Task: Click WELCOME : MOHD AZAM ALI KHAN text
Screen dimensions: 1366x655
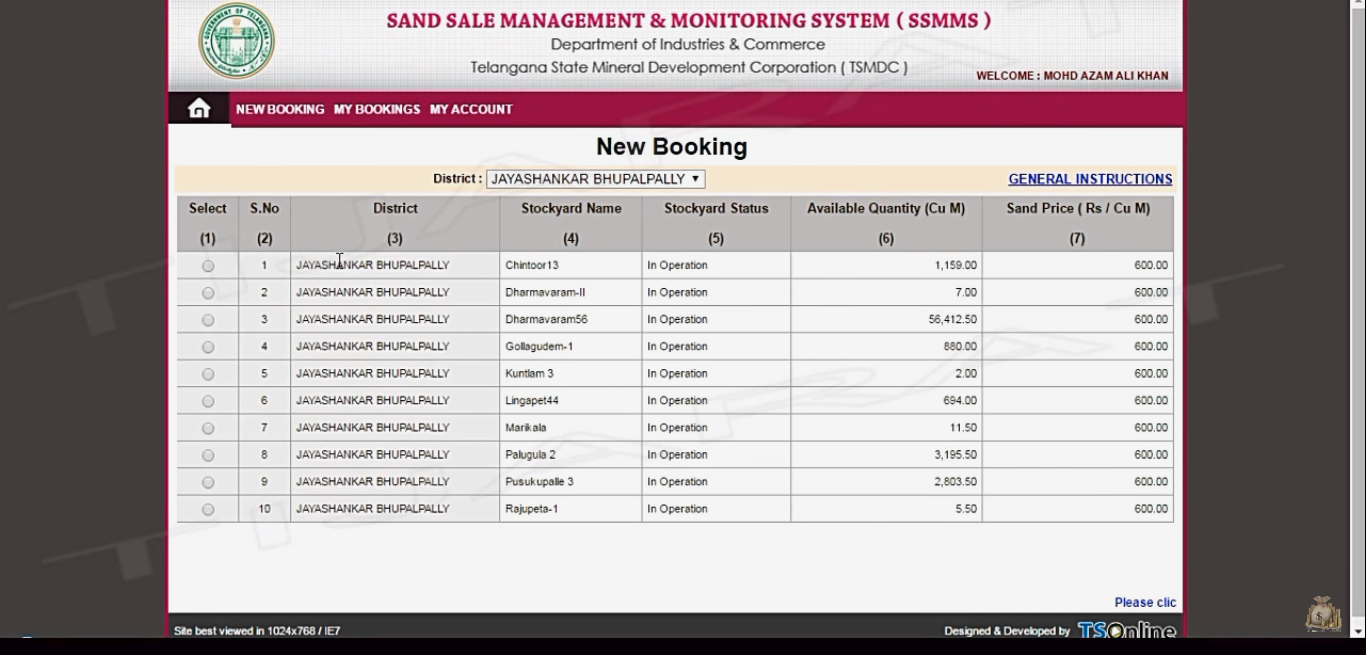Action: 1072,76
